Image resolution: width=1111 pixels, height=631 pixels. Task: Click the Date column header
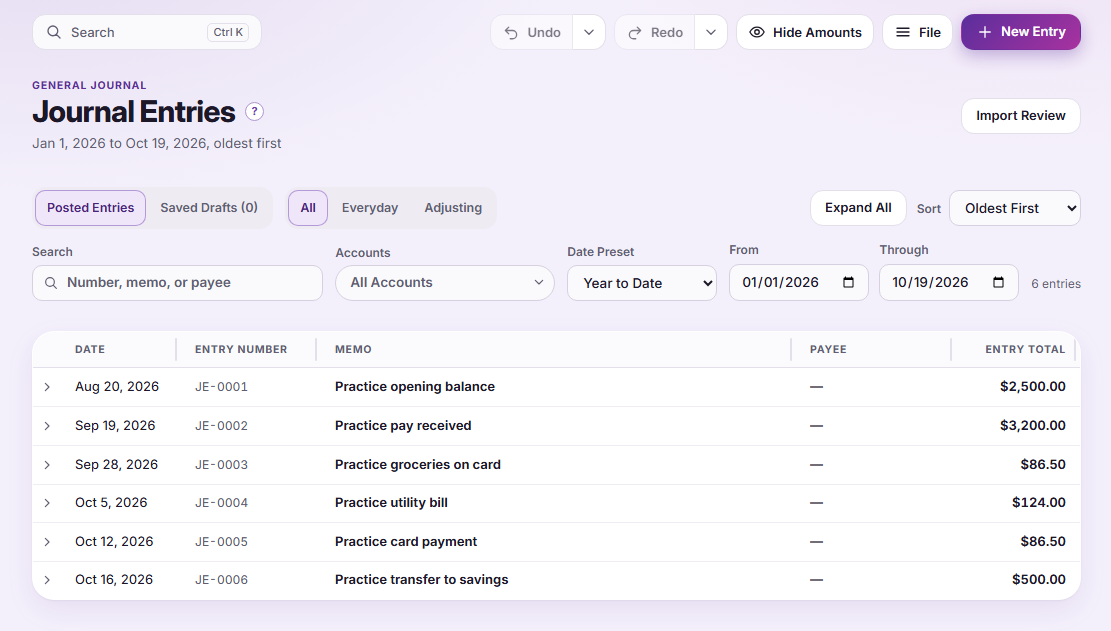coord(90,349)
